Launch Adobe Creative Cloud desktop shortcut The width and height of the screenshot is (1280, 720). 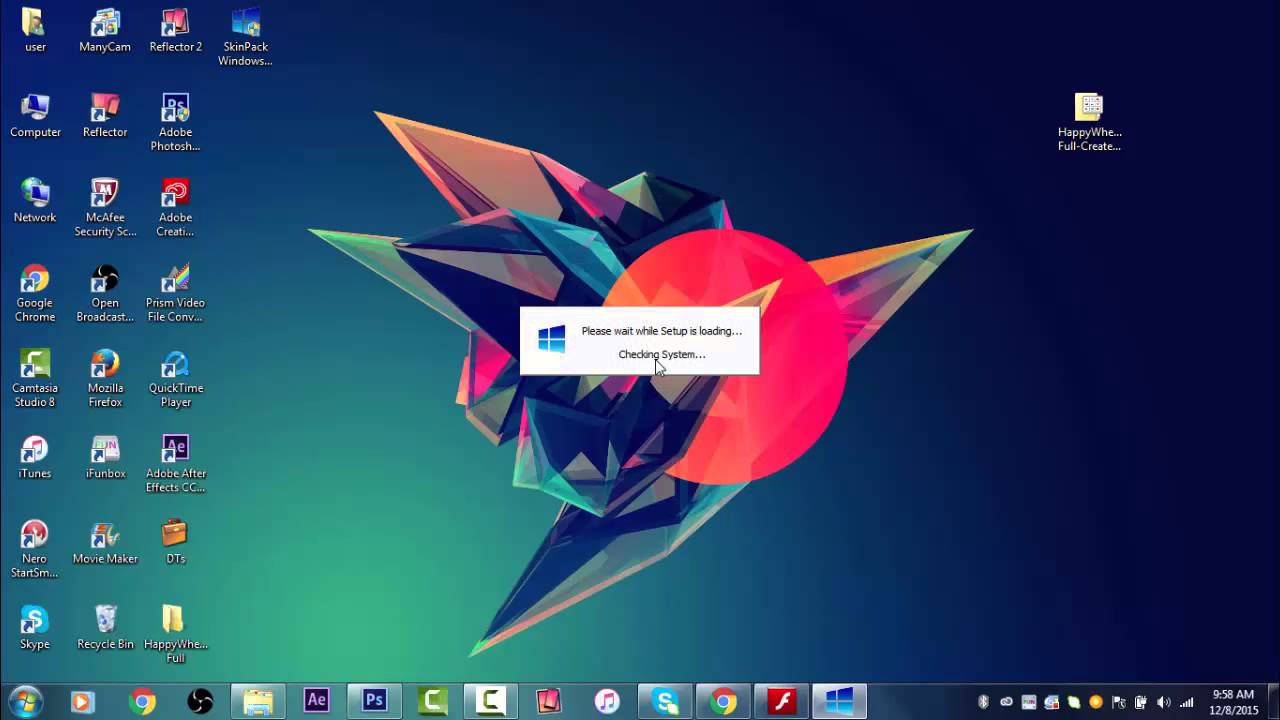point(175,208)
